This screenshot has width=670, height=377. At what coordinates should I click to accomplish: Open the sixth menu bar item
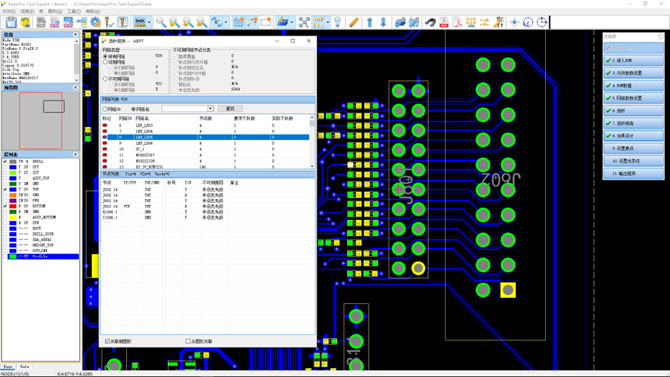93,12
